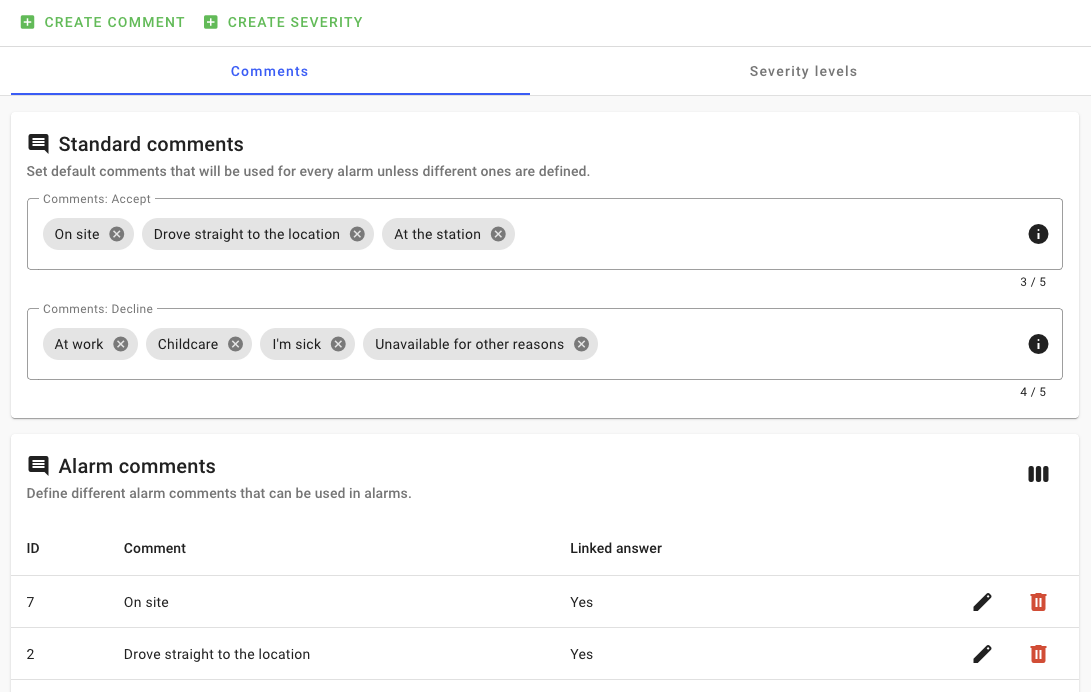Viewport: 1091px width, 692px height.
Task: Select the Comments tab
Action: click(269, 71)
